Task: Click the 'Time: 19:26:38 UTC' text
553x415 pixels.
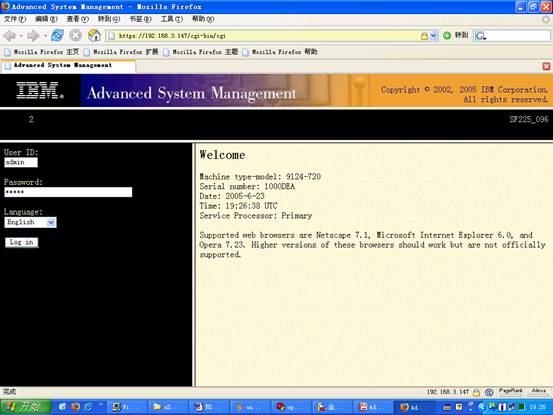Action: (238, 206)
